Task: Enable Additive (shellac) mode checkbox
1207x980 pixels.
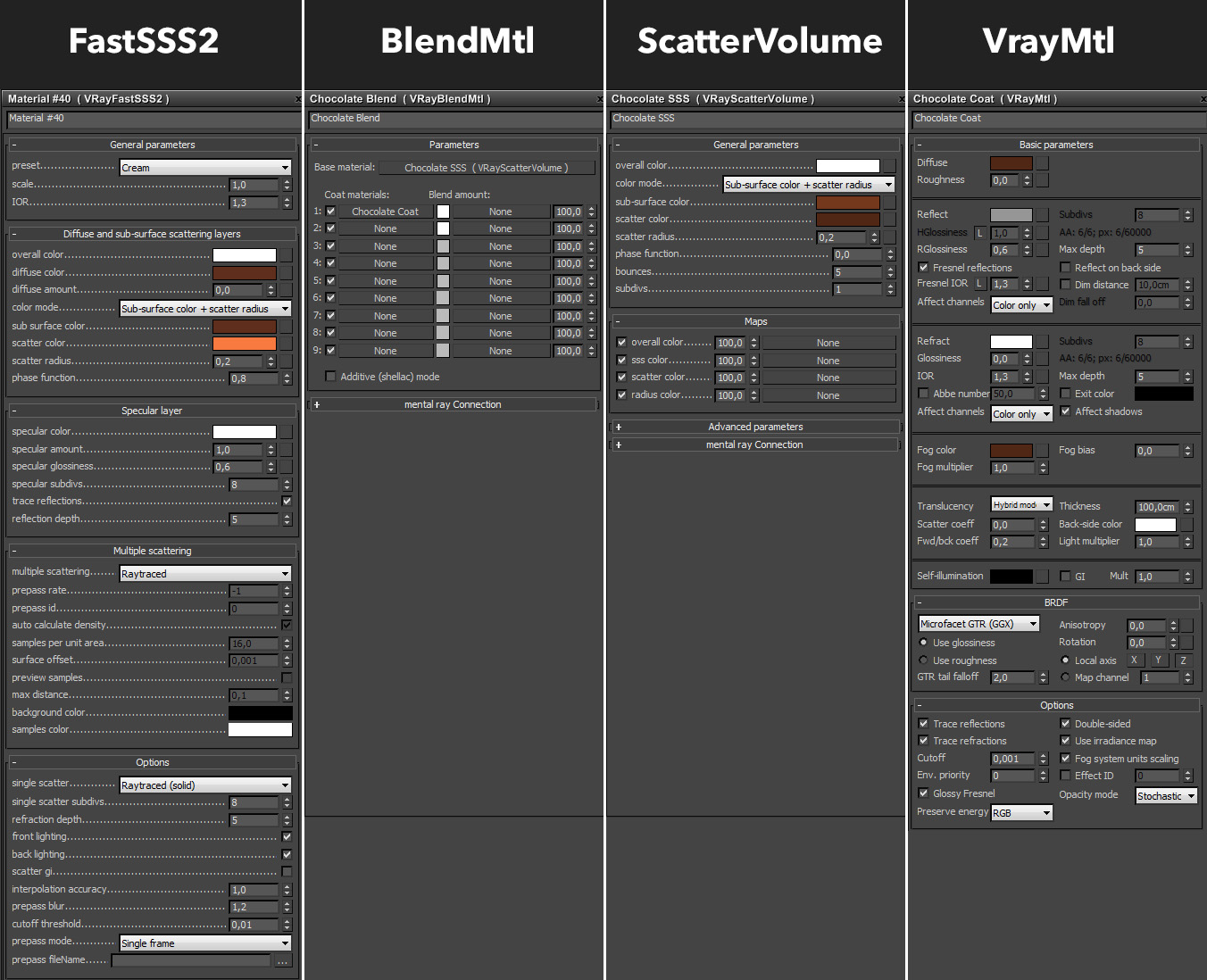Action: point(330,377)
